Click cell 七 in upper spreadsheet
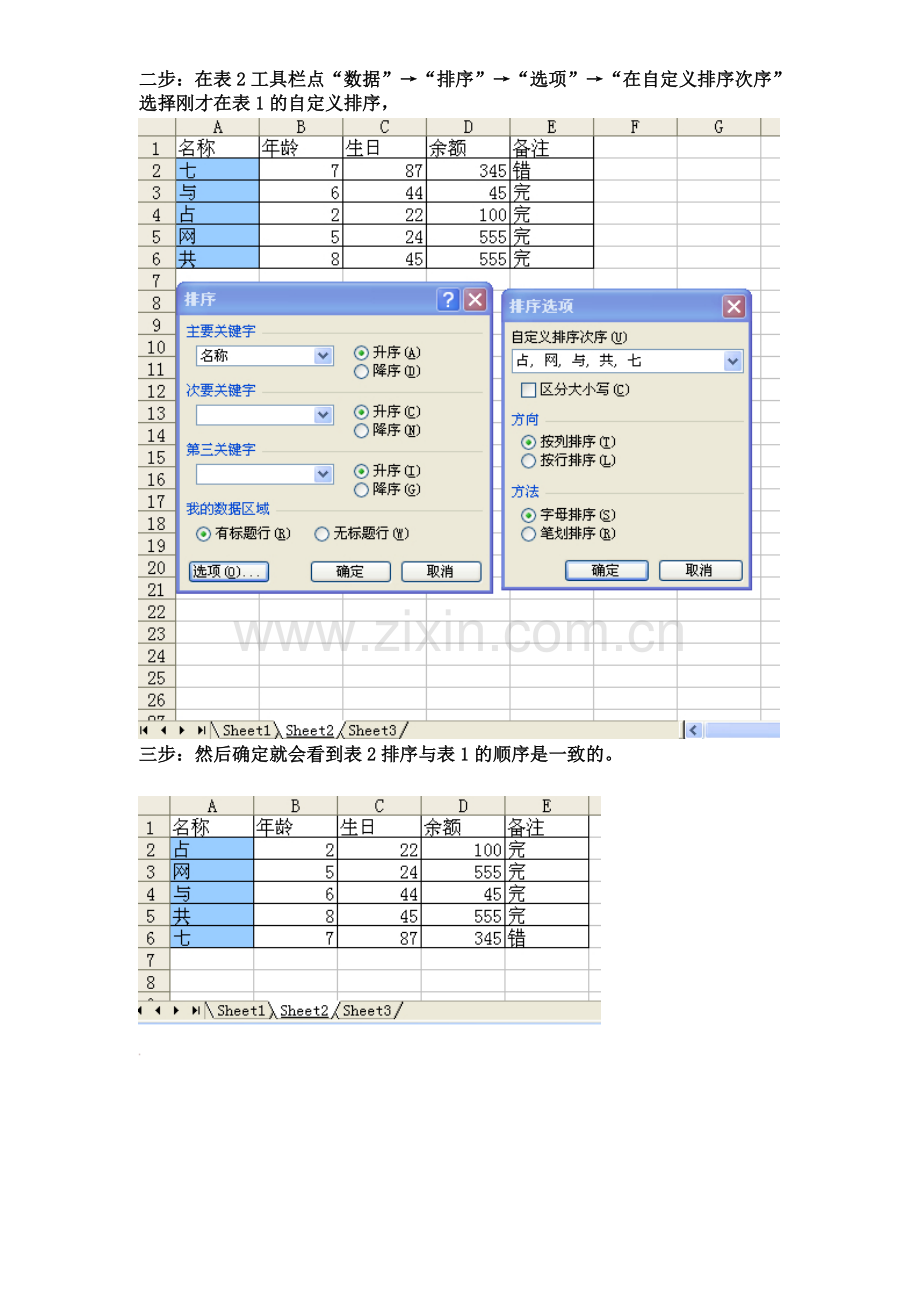 point(217,171)
